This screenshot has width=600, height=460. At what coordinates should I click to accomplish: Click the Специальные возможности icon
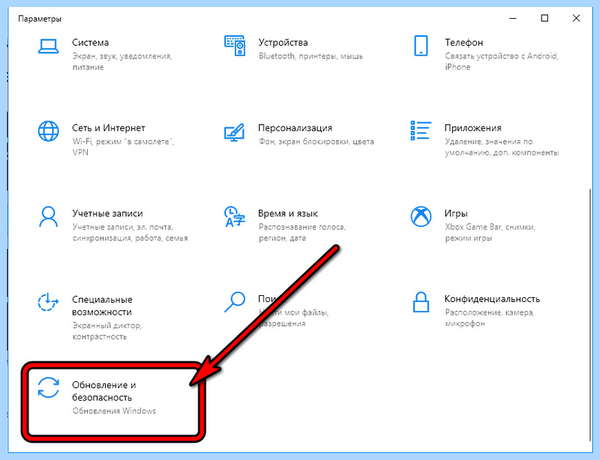click(48, 302)
